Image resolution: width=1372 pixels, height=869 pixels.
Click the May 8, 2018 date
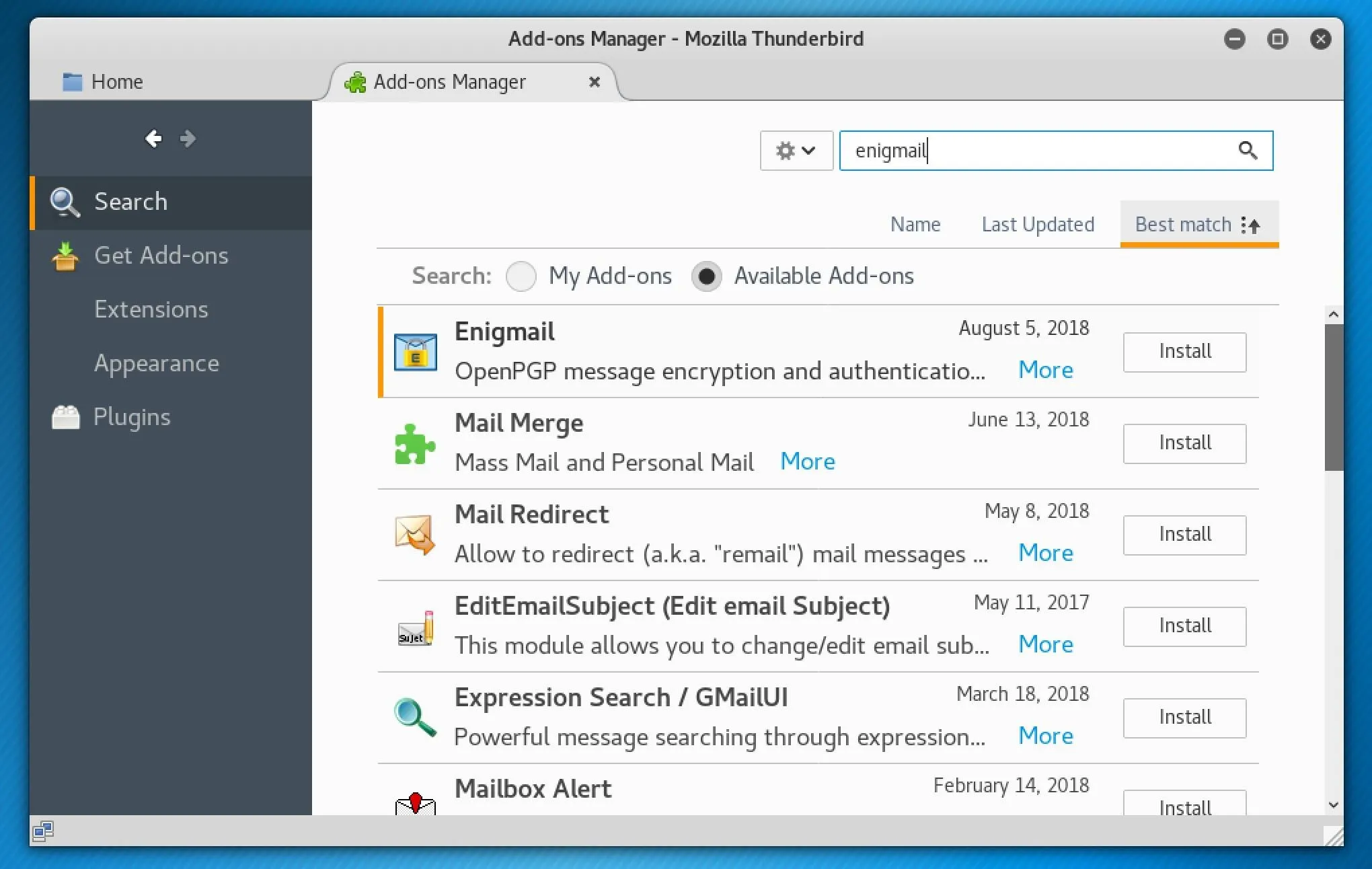tap(1036, 511)
